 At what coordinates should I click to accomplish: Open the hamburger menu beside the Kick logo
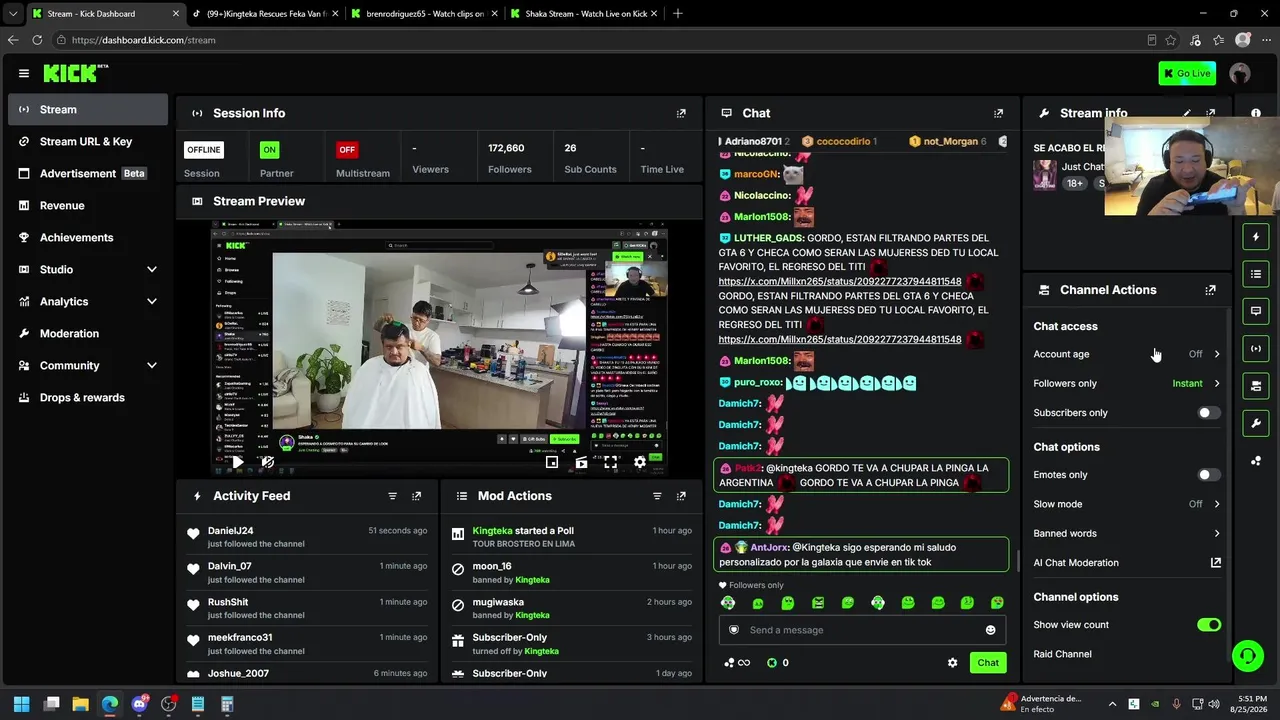pos(24,73)
